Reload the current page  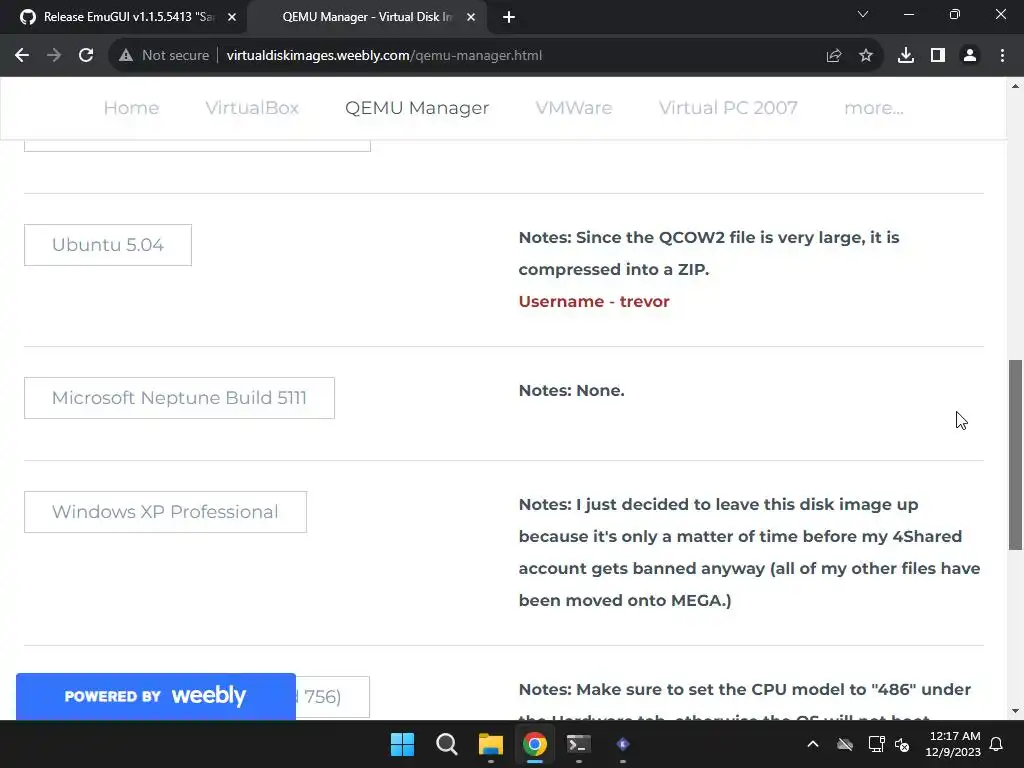[x=86, y=56]
